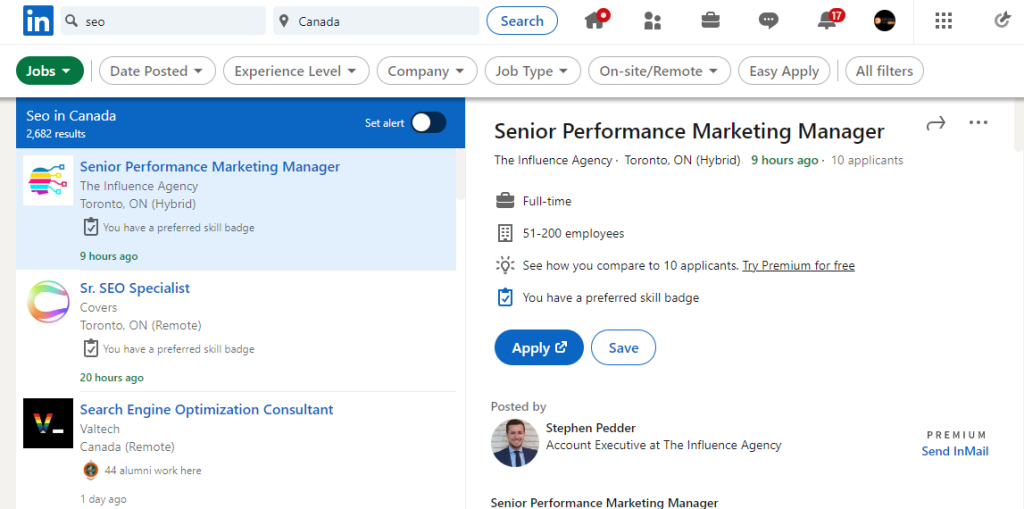Click '44 alumni work here' text
This screenshot has width=1024, height=509.
point(152,470)
